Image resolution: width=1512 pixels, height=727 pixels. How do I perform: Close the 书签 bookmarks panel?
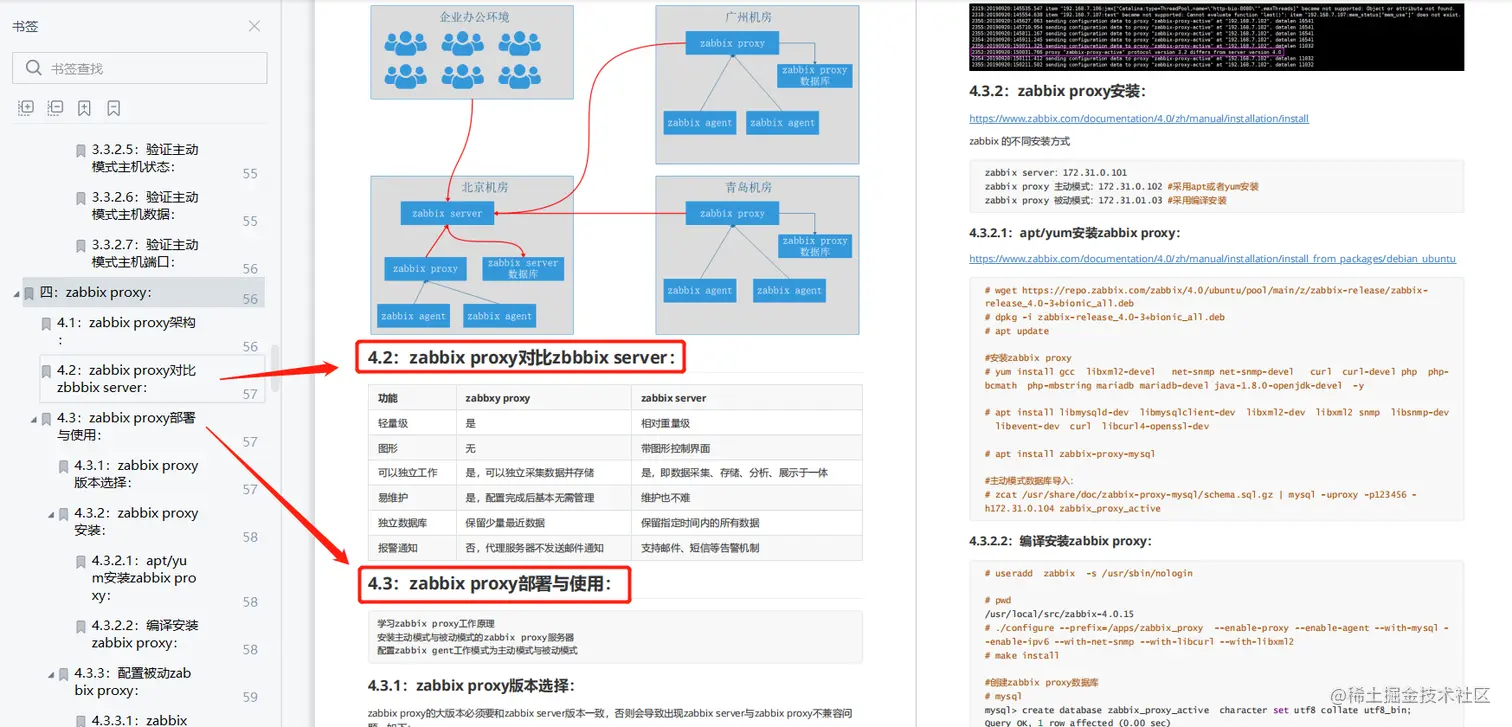coord(255,27)
